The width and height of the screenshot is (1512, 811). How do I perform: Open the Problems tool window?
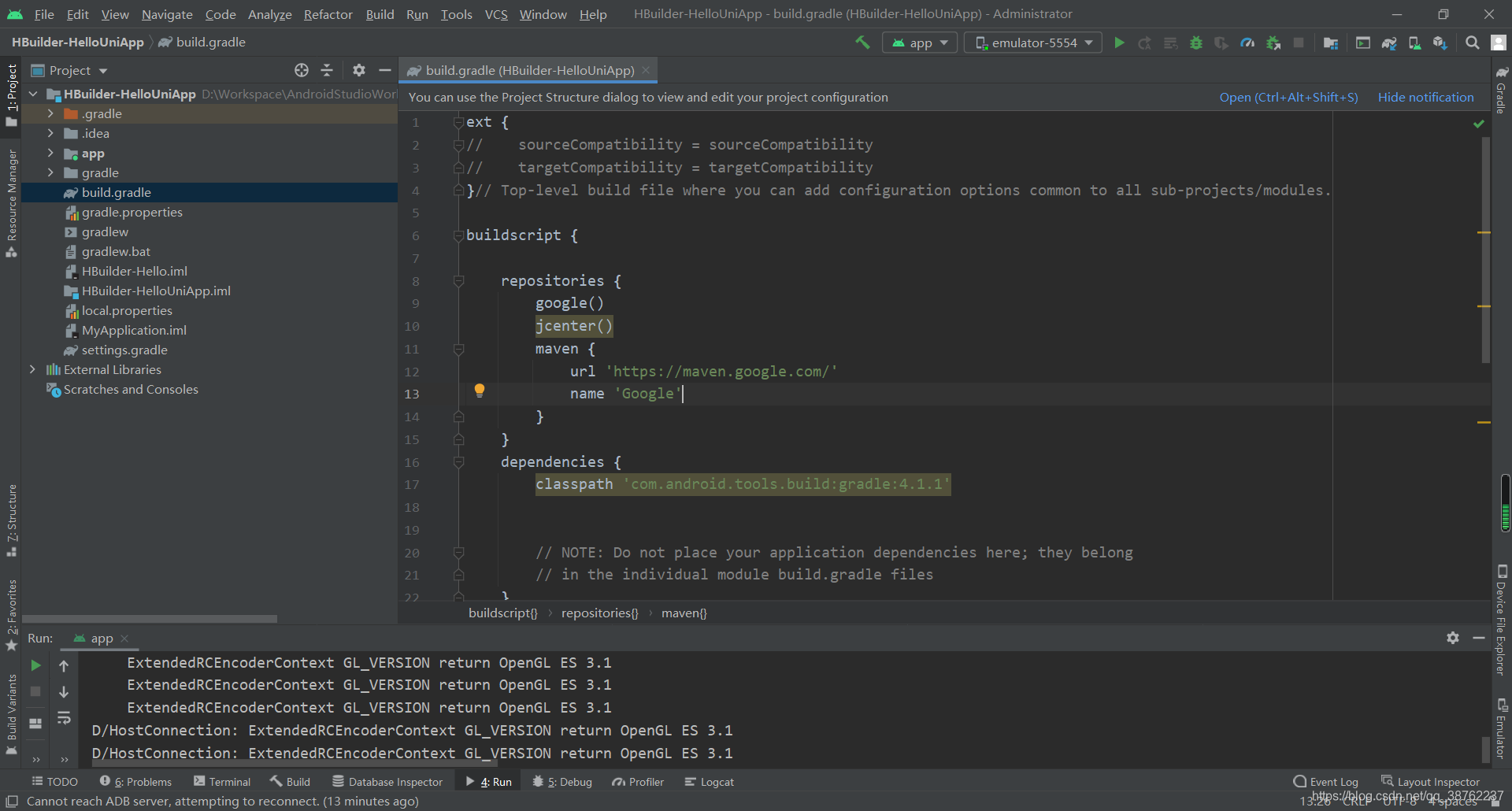[x=135, y=782]
